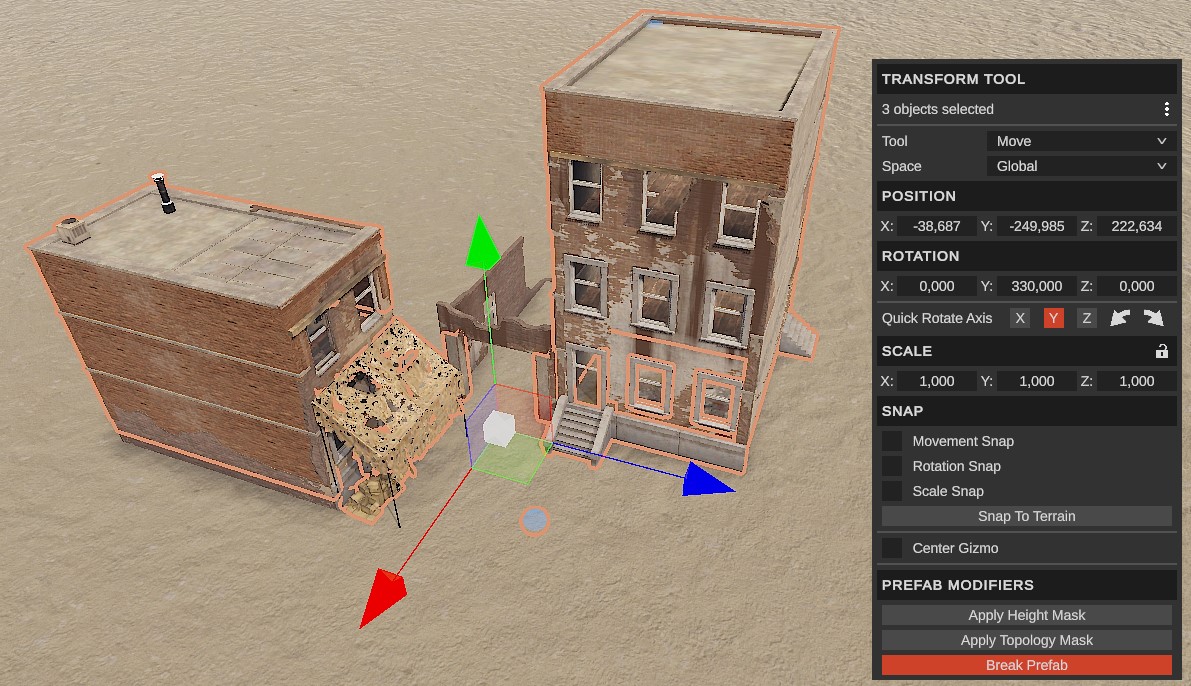Enable Movement Snap checkbox
This screenshot has height=686, width=1191.
tap(892, 441)
